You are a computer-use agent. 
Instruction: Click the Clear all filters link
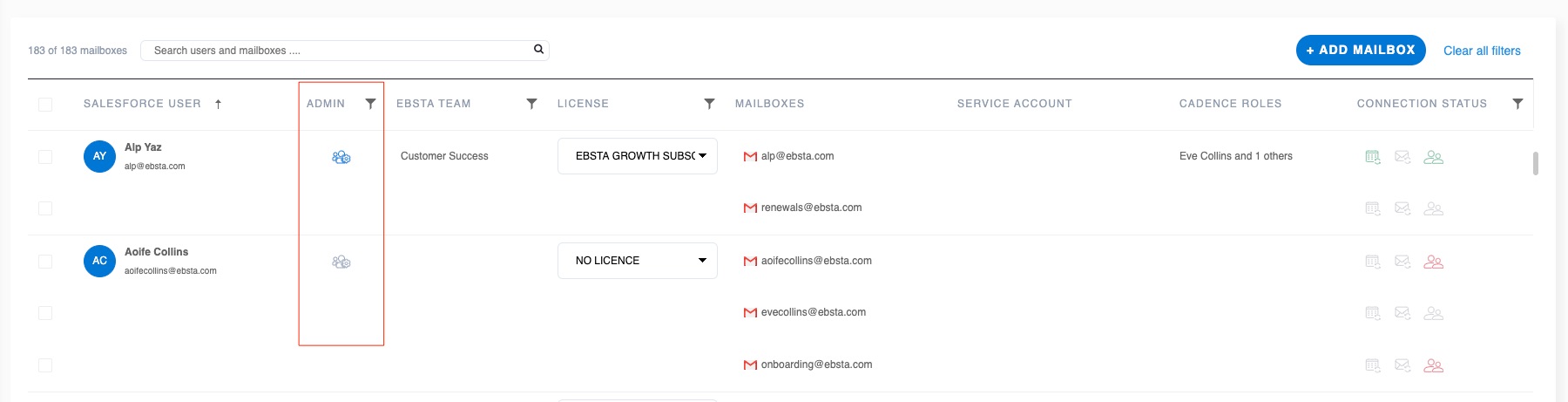[1482, 51]
